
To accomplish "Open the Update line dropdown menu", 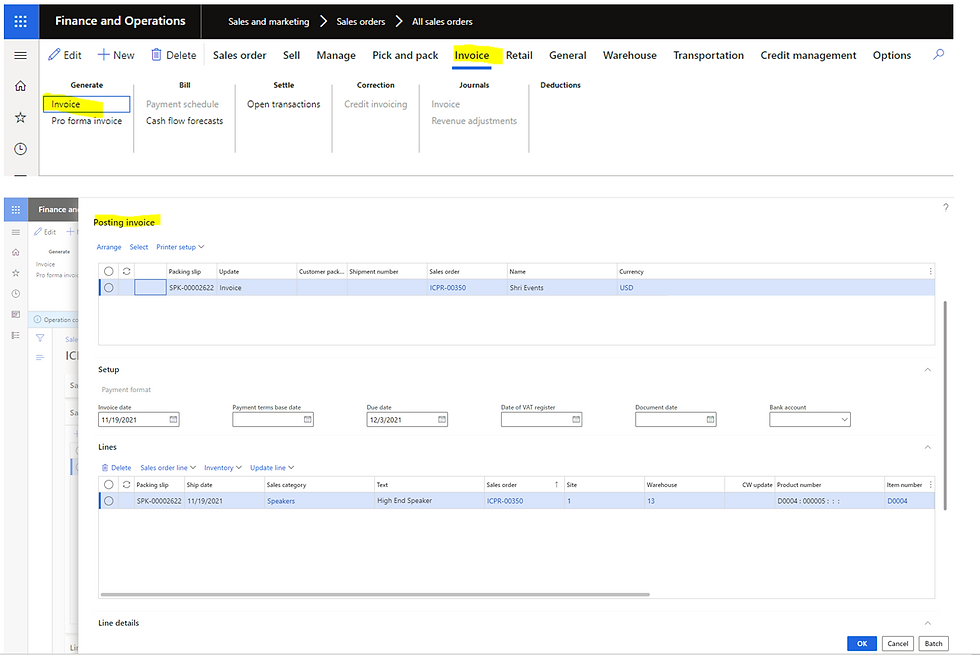I will click(272, 468).
